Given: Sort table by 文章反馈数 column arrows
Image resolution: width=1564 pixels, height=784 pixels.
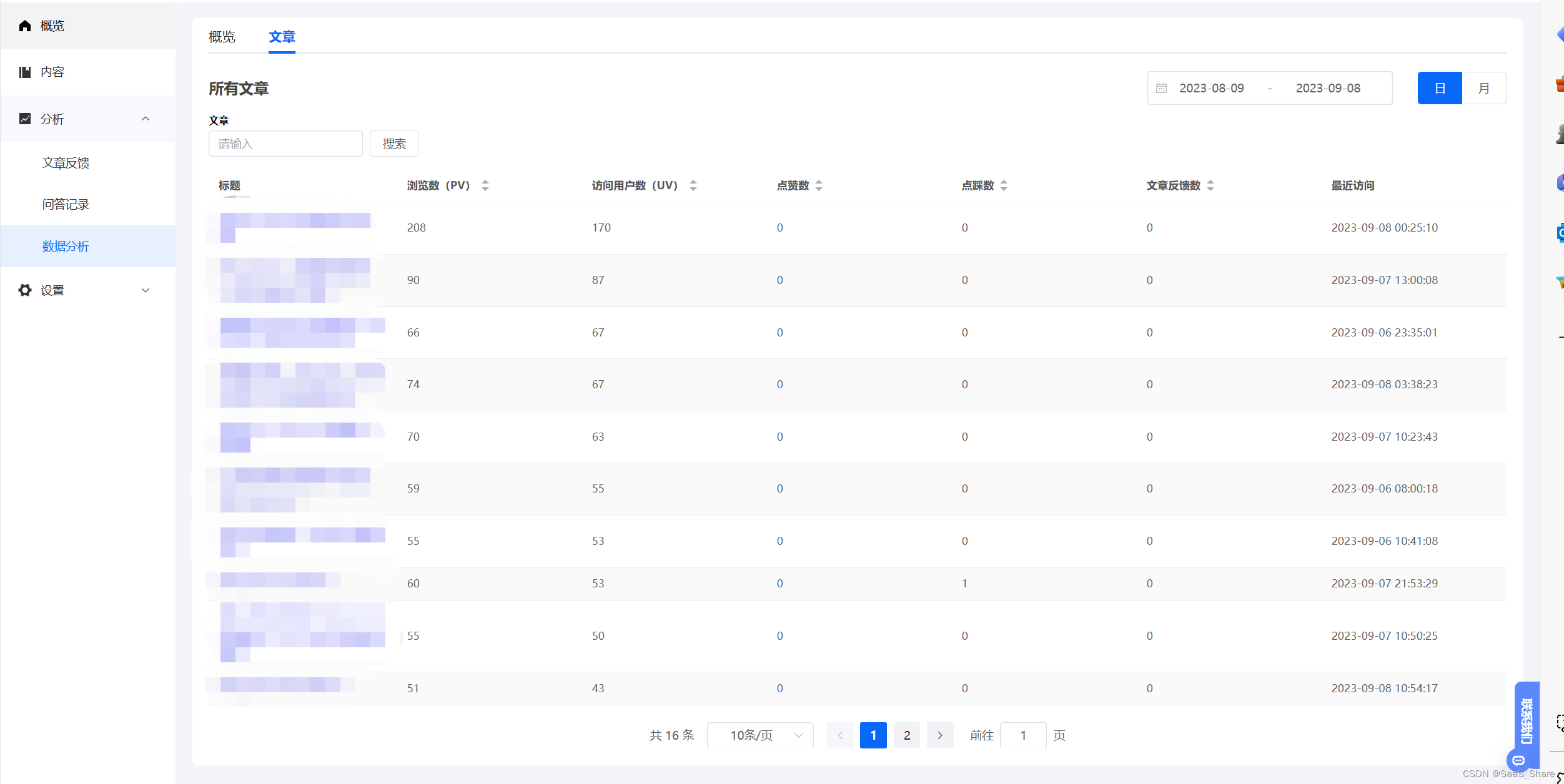Looking at the screenshot, I should click(x=1210, y=185).
